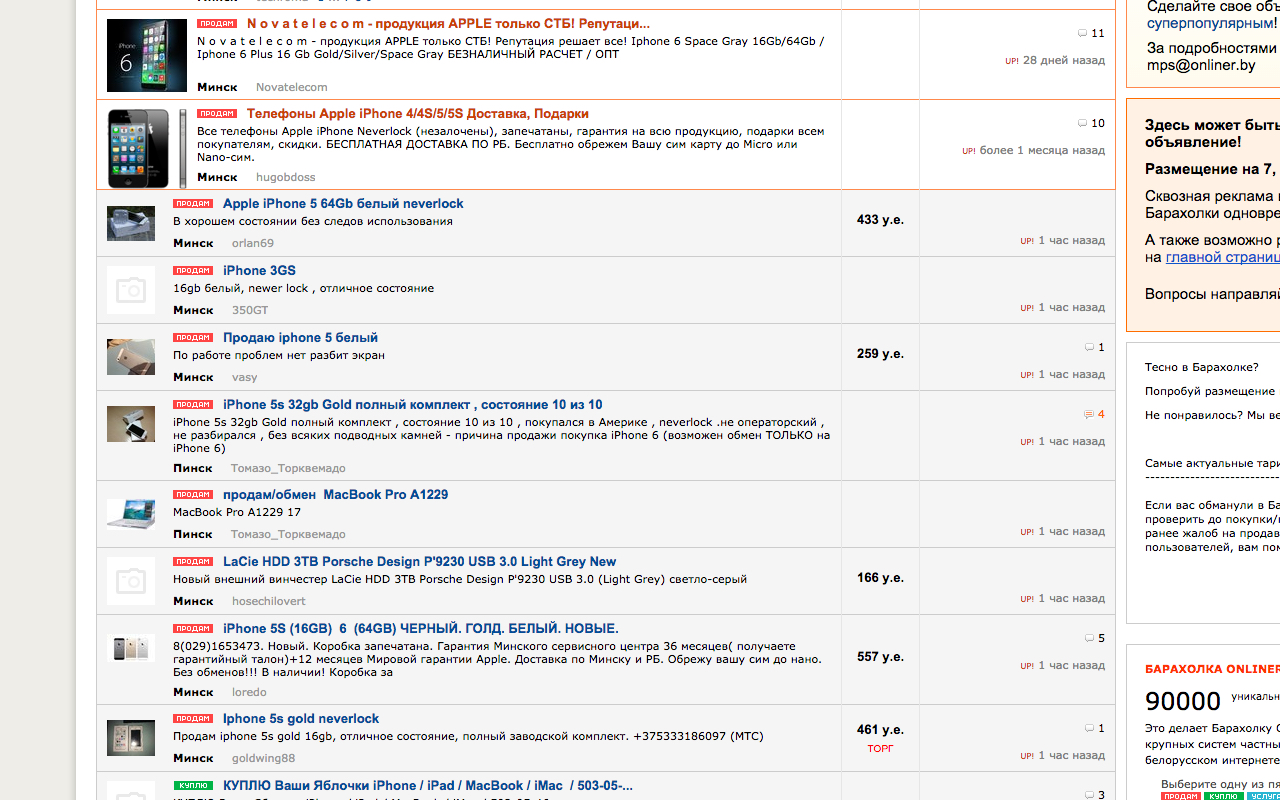Open seller Томазо_Торквемадо on the MacBook Pro row
1280x800 pixels.
[x=288, y=534]
